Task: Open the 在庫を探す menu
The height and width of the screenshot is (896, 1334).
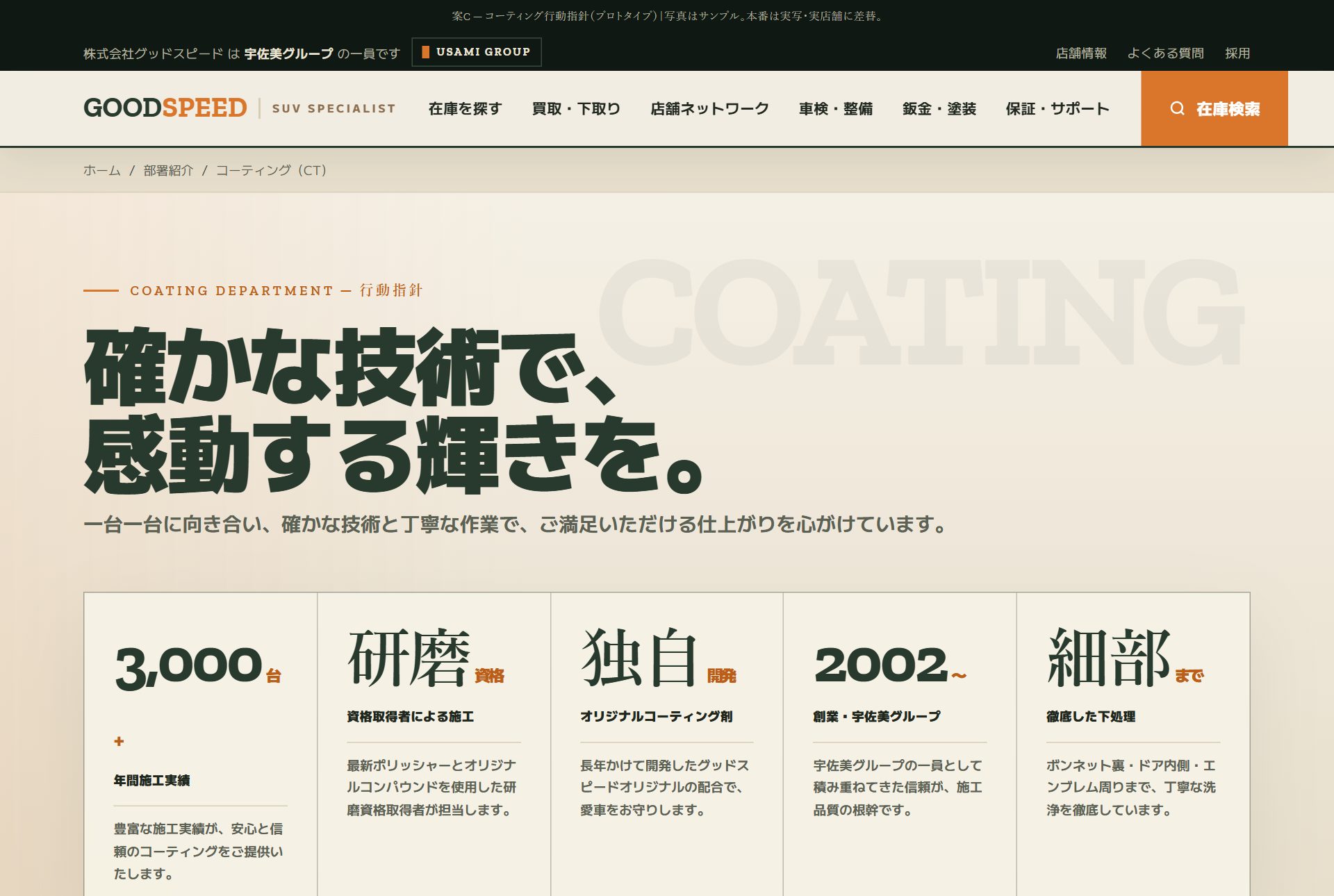Action: [x=465, y=108]
